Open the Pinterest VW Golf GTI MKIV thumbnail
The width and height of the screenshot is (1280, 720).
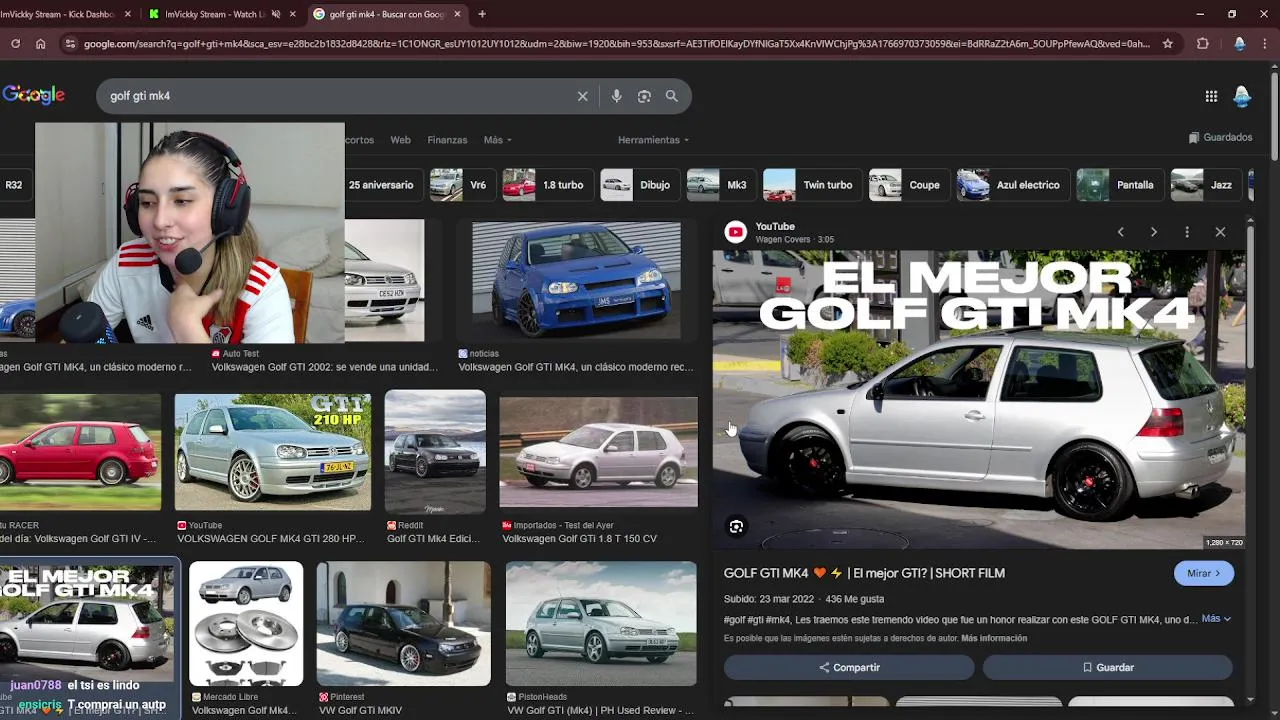pyautogui.click(x=403, y=624)
